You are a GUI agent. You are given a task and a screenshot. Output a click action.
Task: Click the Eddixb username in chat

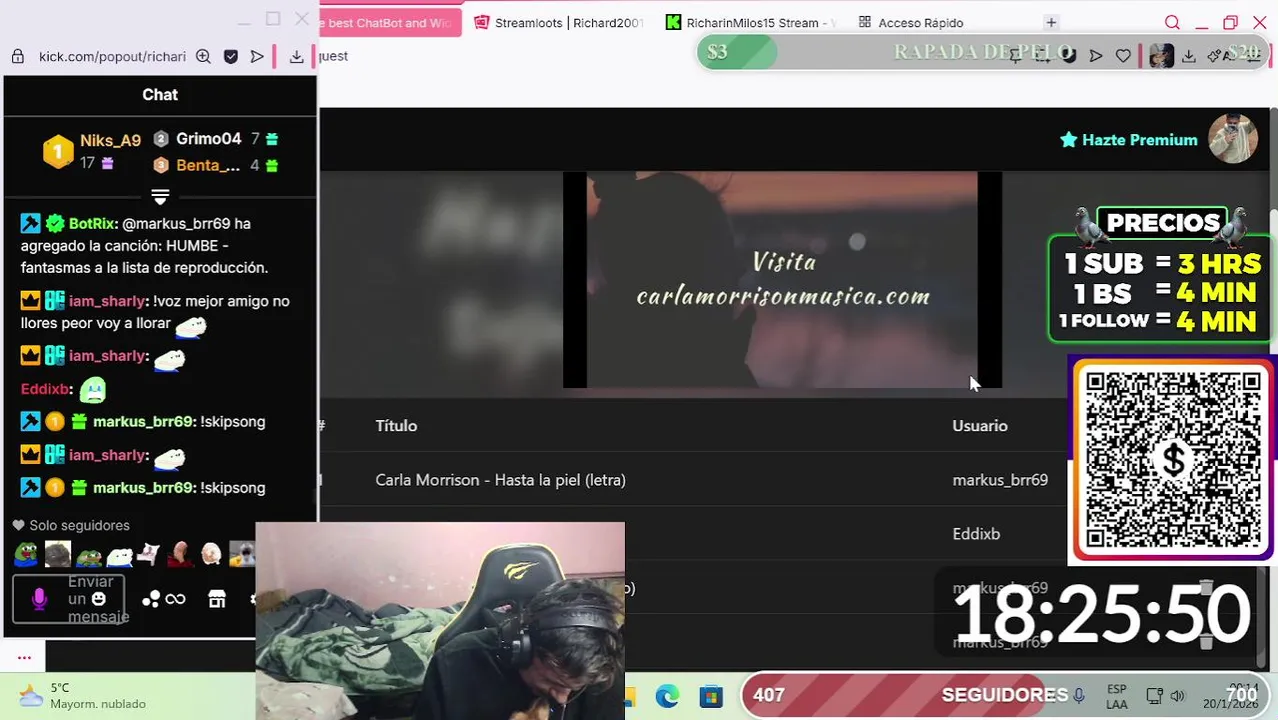pyautogui.click(x=44, y=389)
